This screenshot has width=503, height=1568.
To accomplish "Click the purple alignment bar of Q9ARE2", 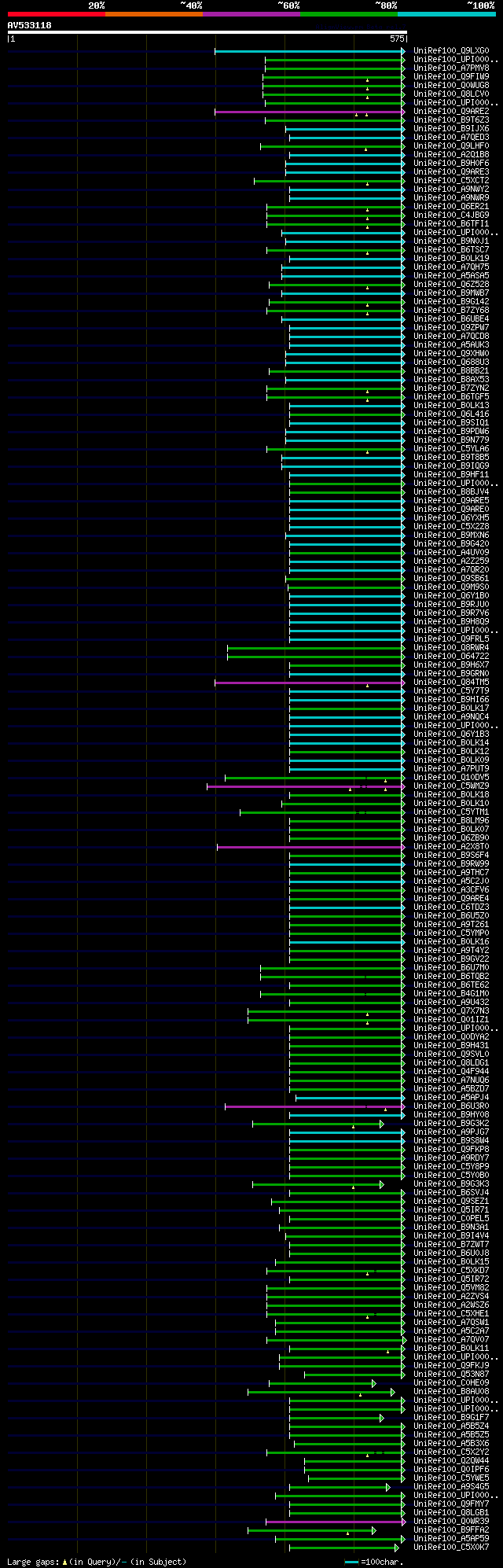I will [x=310, y=112].
